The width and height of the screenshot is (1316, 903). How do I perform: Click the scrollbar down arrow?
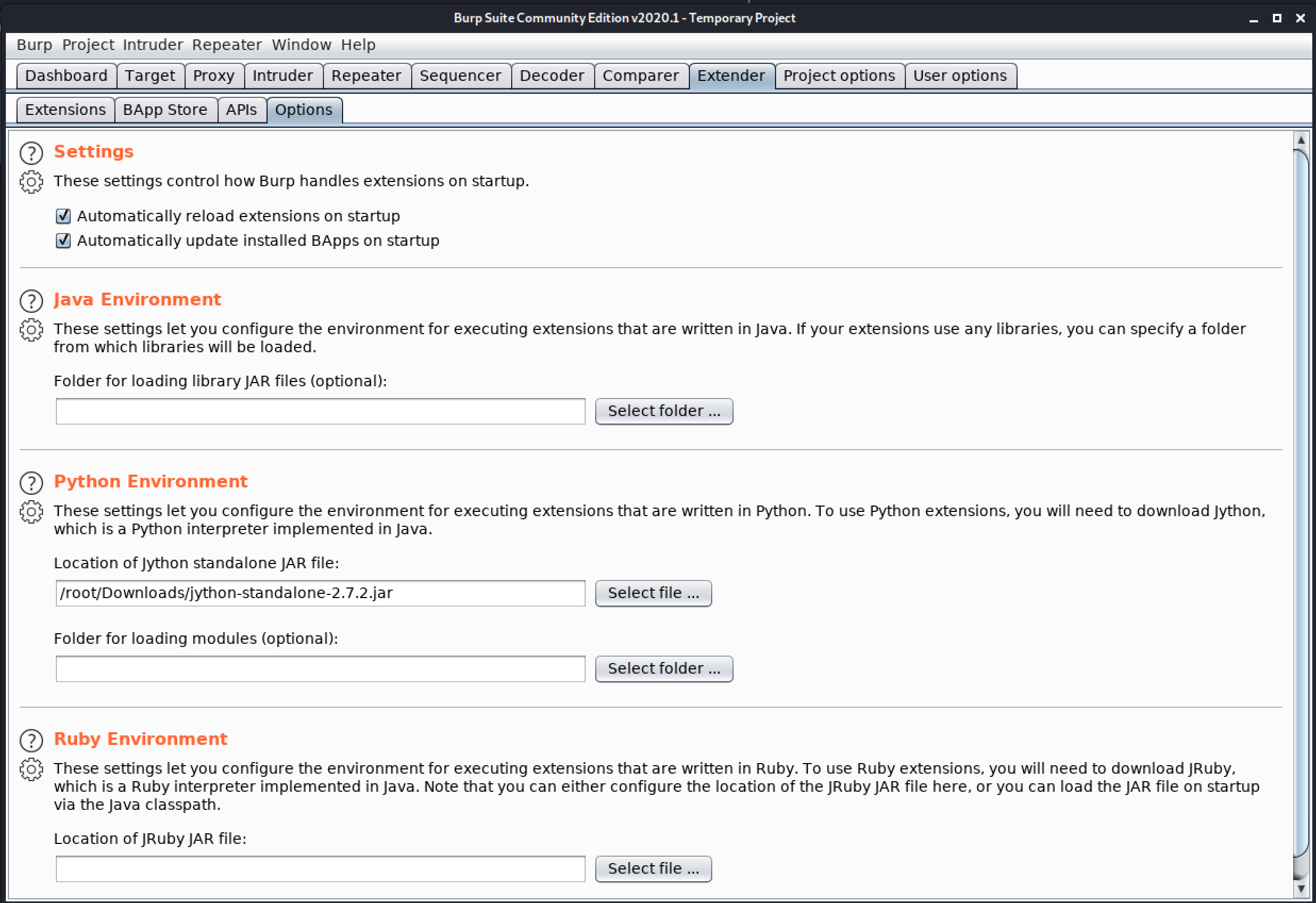(1301, 889)
